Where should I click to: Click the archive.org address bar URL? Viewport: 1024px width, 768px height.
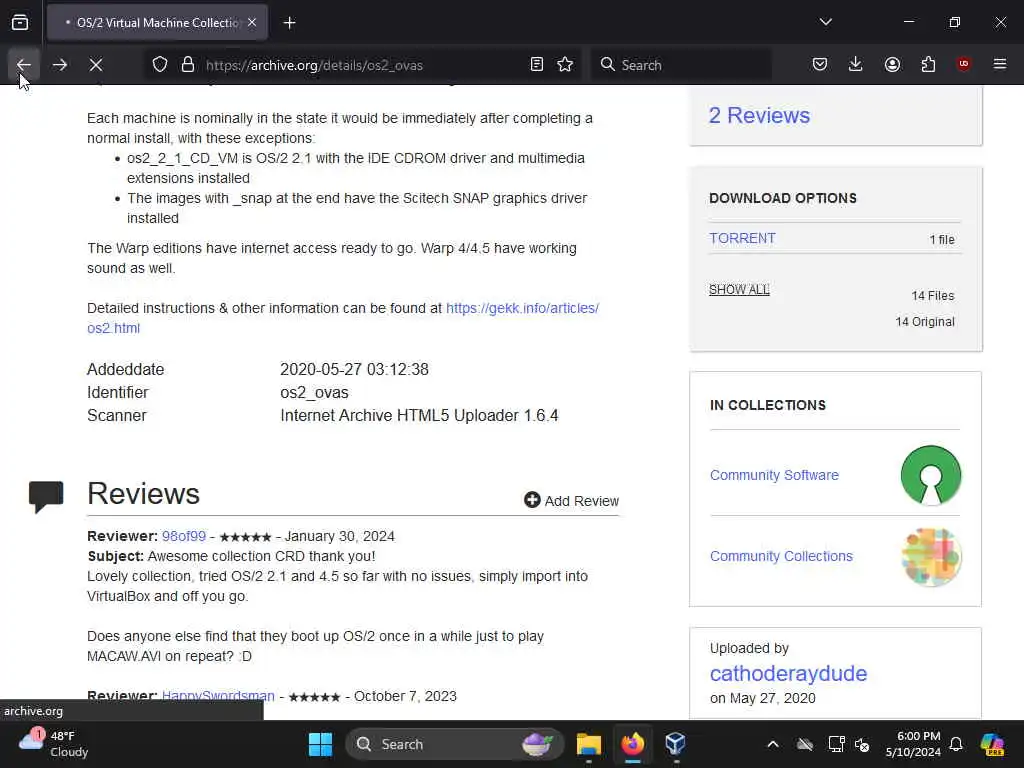(314, 65)
